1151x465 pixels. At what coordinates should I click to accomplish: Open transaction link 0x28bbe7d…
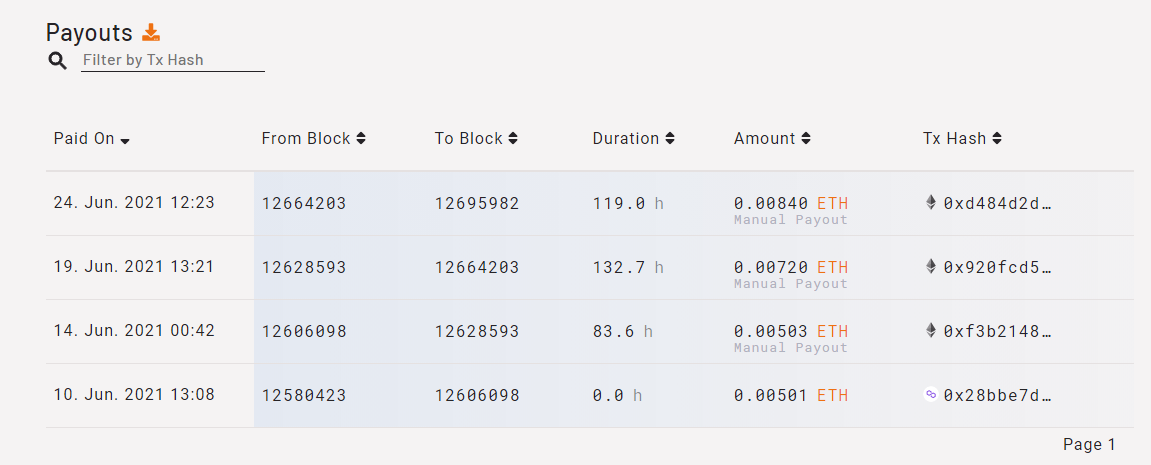pyautogui.click(x=998, y=396)
